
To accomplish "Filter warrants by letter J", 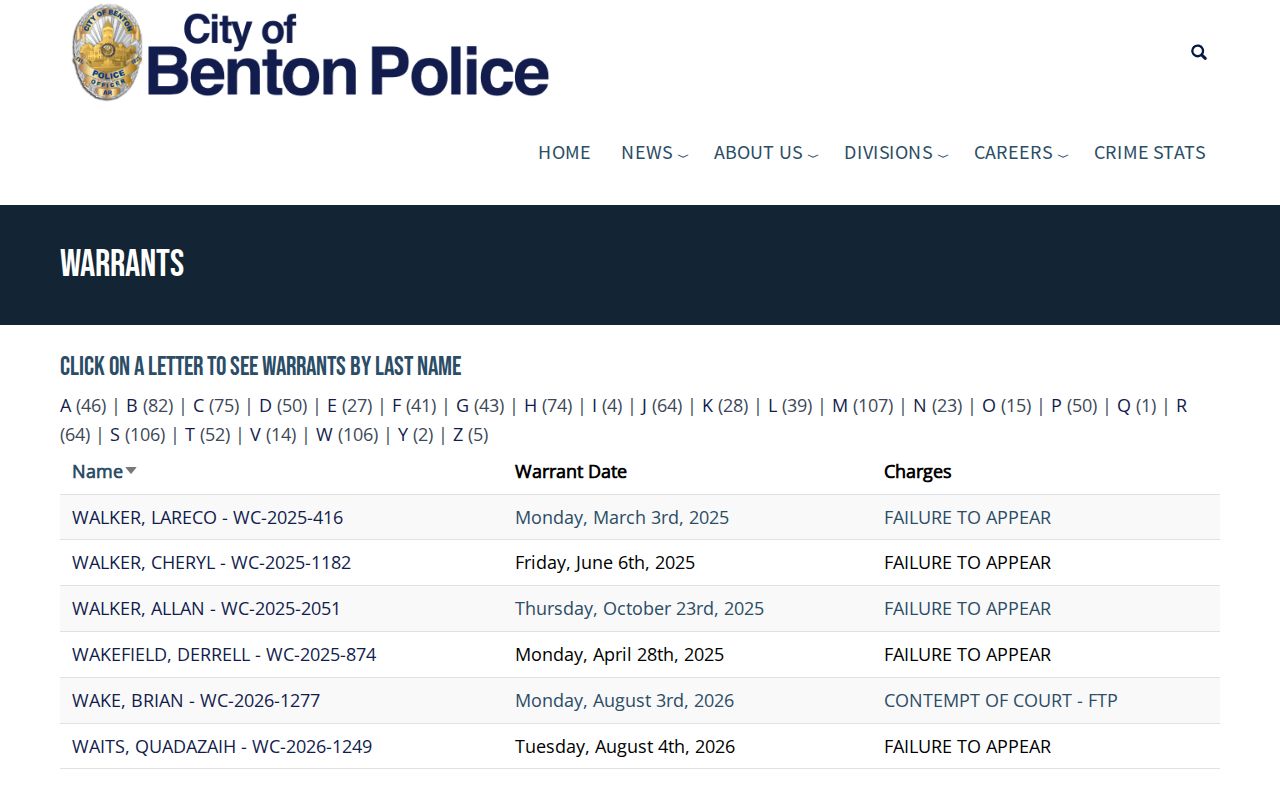I will (x=644, y=406).
